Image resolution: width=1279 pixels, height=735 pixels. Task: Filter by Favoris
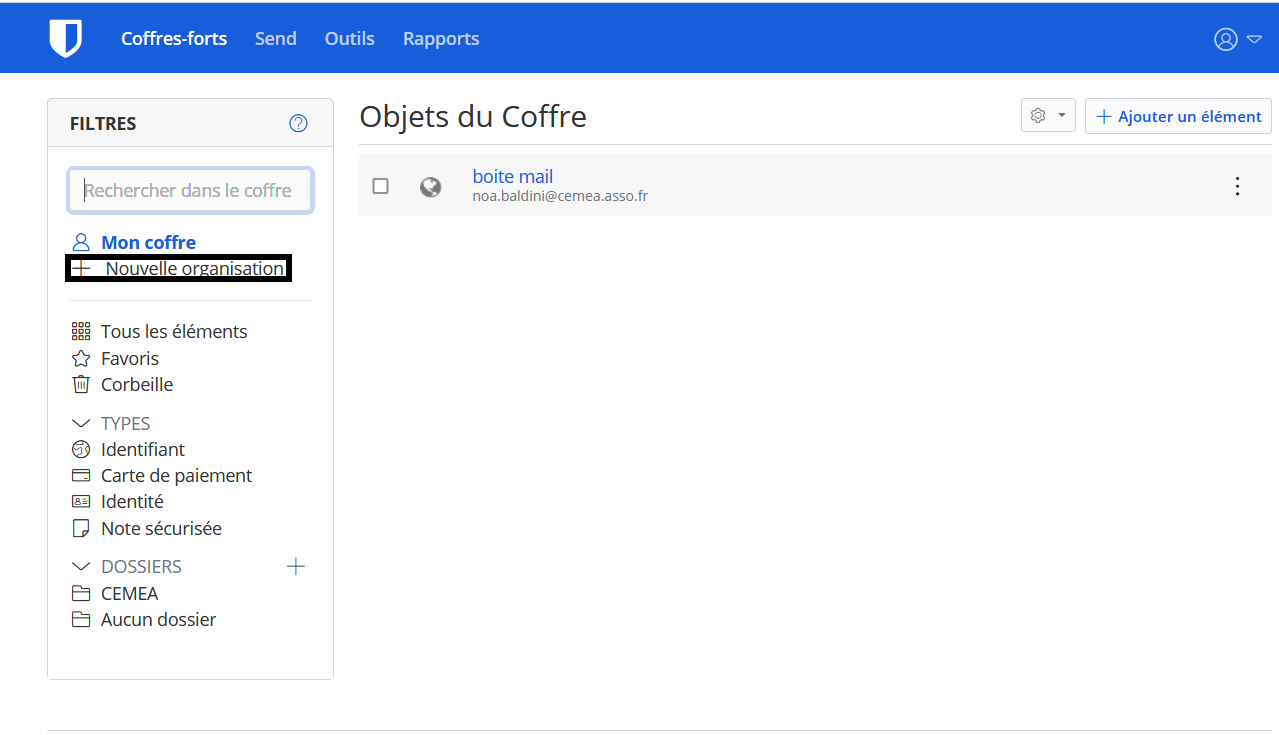pyautogui.click(x=130, y=358)
